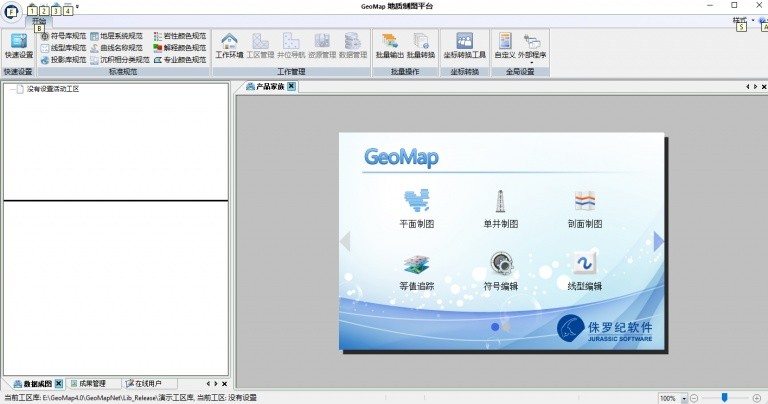Click the 批量转换 batch convert icon
The image size is (768, 404).
[420, 45]
